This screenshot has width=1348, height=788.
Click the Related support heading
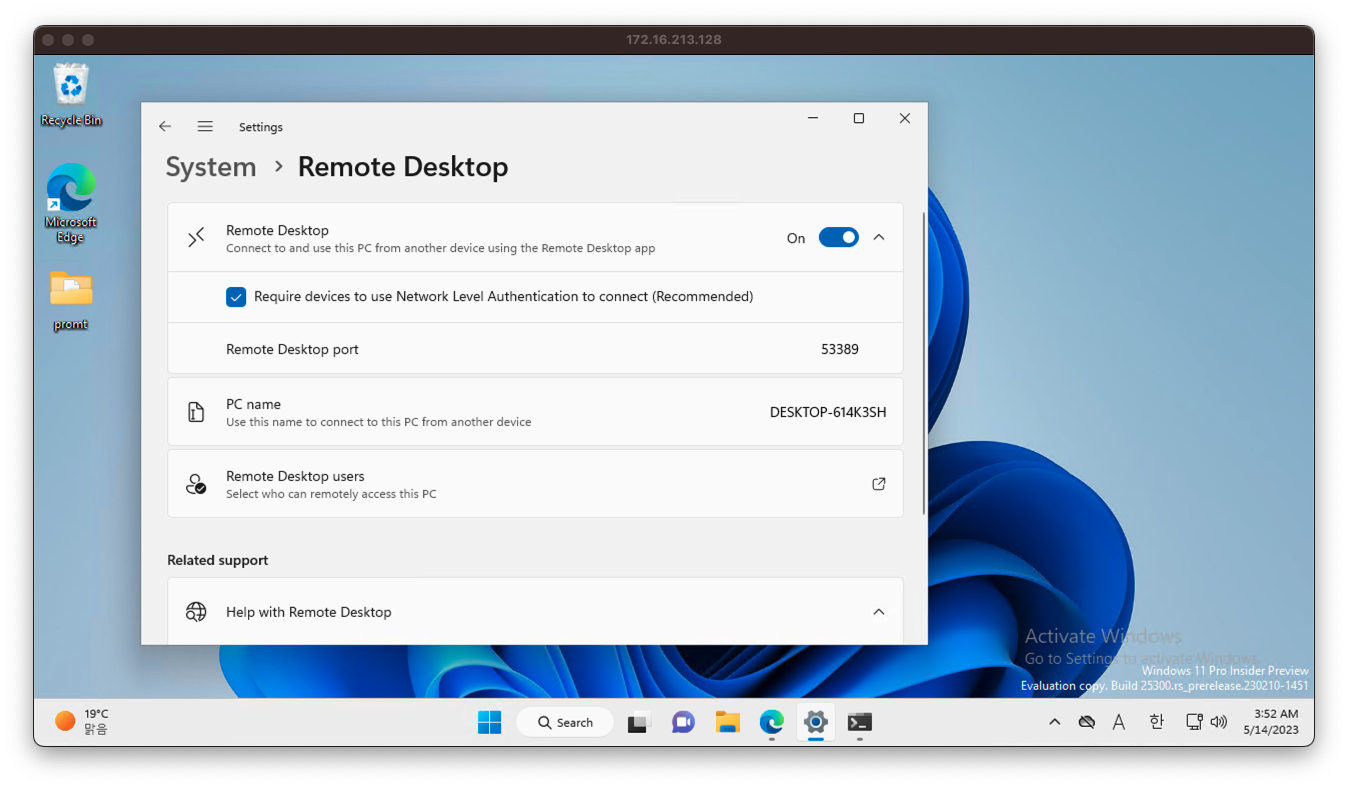pyautogui.click(x=218, y=560)
